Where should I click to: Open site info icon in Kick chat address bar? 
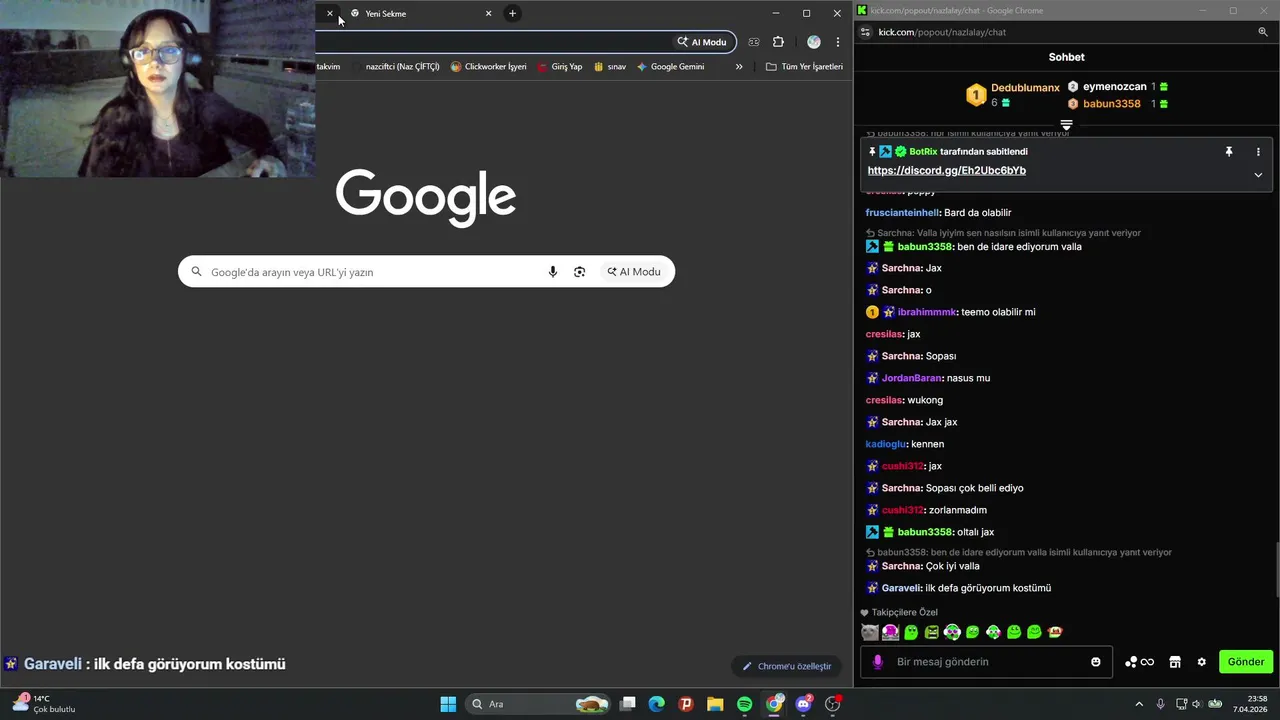click(x=865, y=32)
